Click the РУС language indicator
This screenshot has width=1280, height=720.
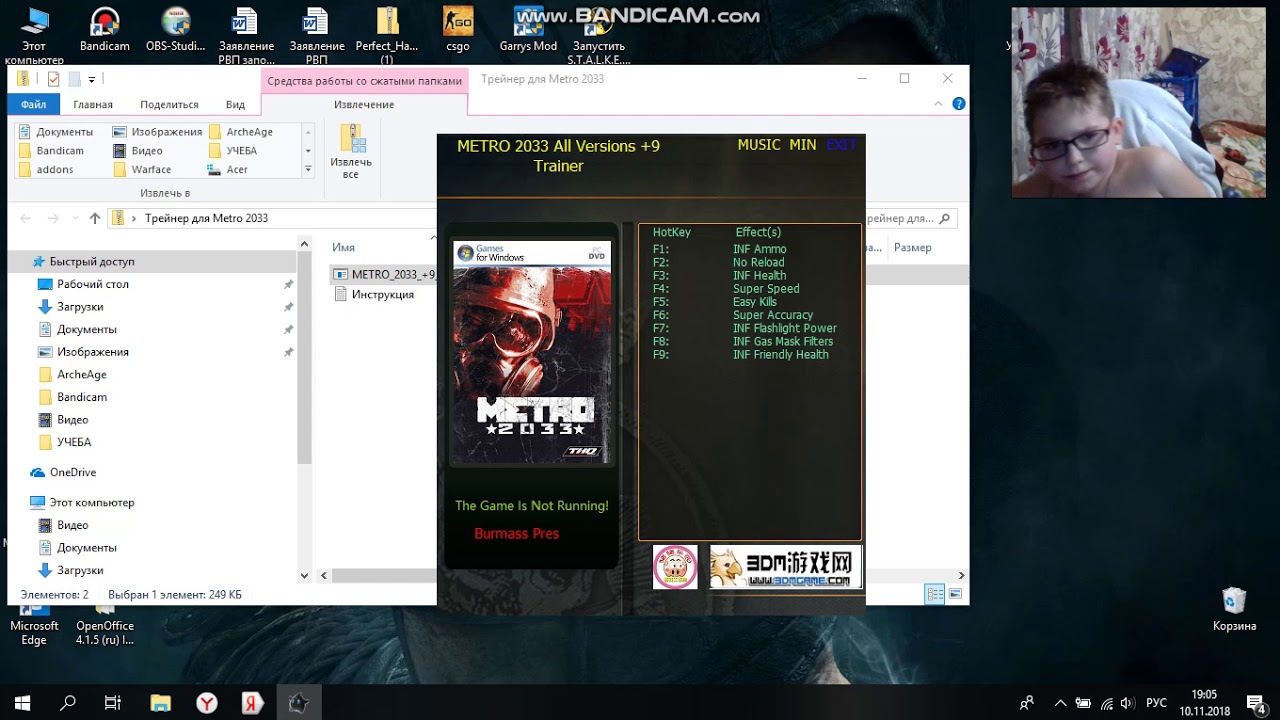[1156, 703]
